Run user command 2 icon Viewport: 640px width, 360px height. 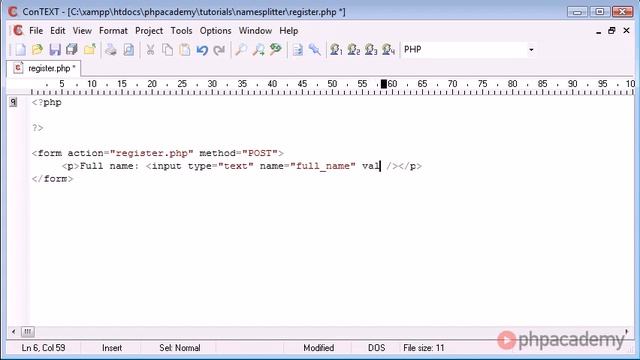tap(353, 50)
